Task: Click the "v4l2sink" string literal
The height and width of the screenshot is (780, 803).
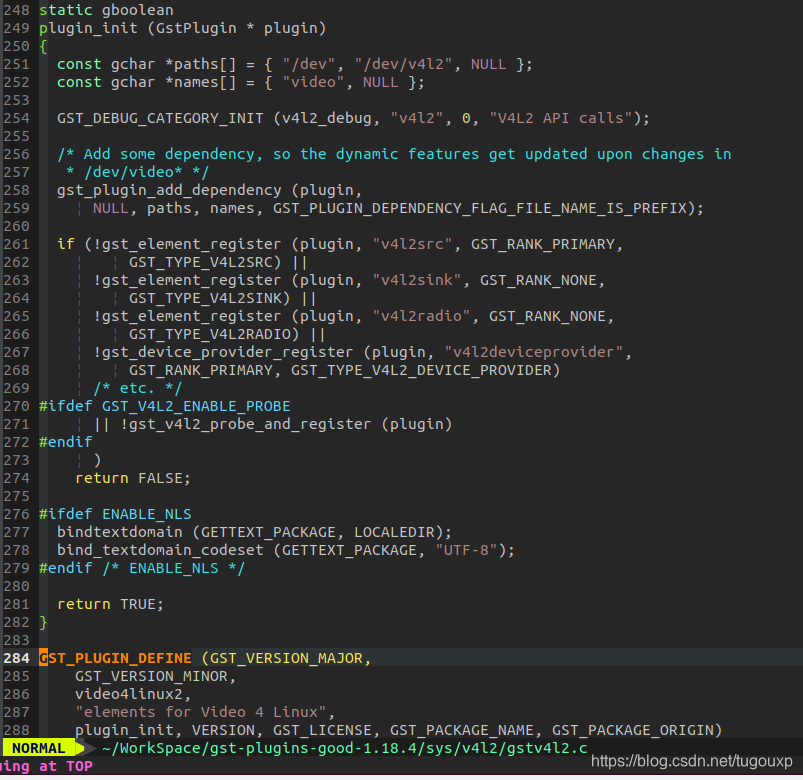Action: 417,280
